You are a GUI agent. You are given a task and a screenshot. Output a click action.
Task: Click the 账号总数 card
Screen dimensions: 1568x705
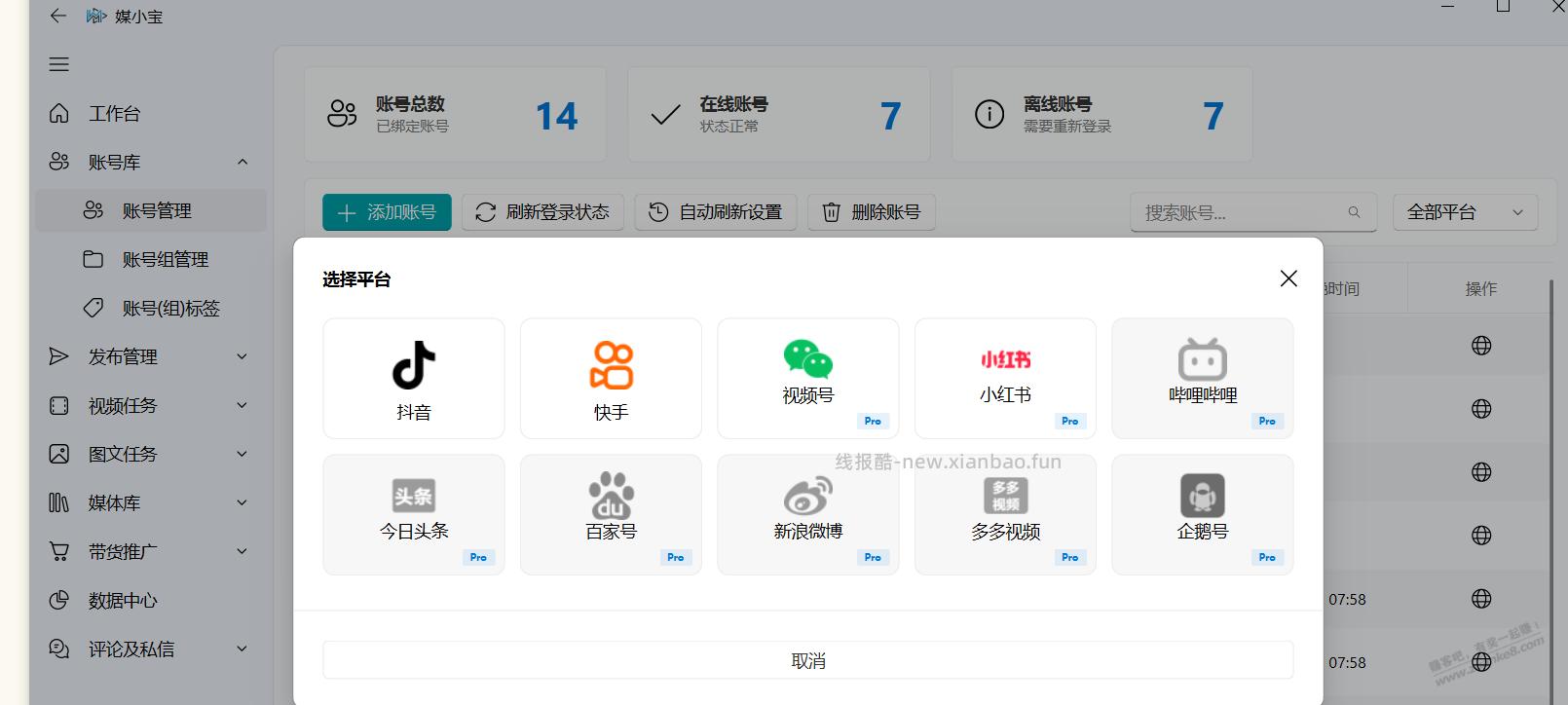[x=455, y=115]
